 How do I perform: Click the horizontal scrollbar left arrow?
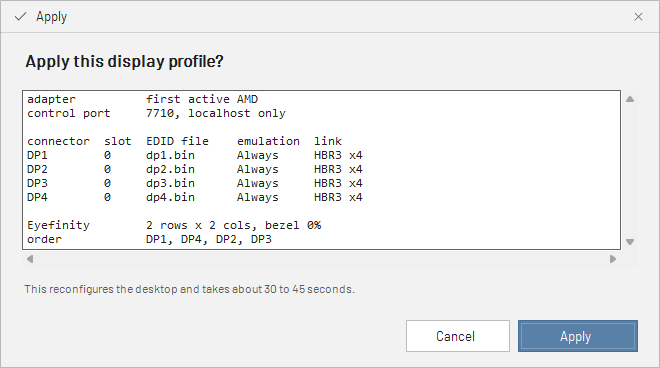(30, 259)
